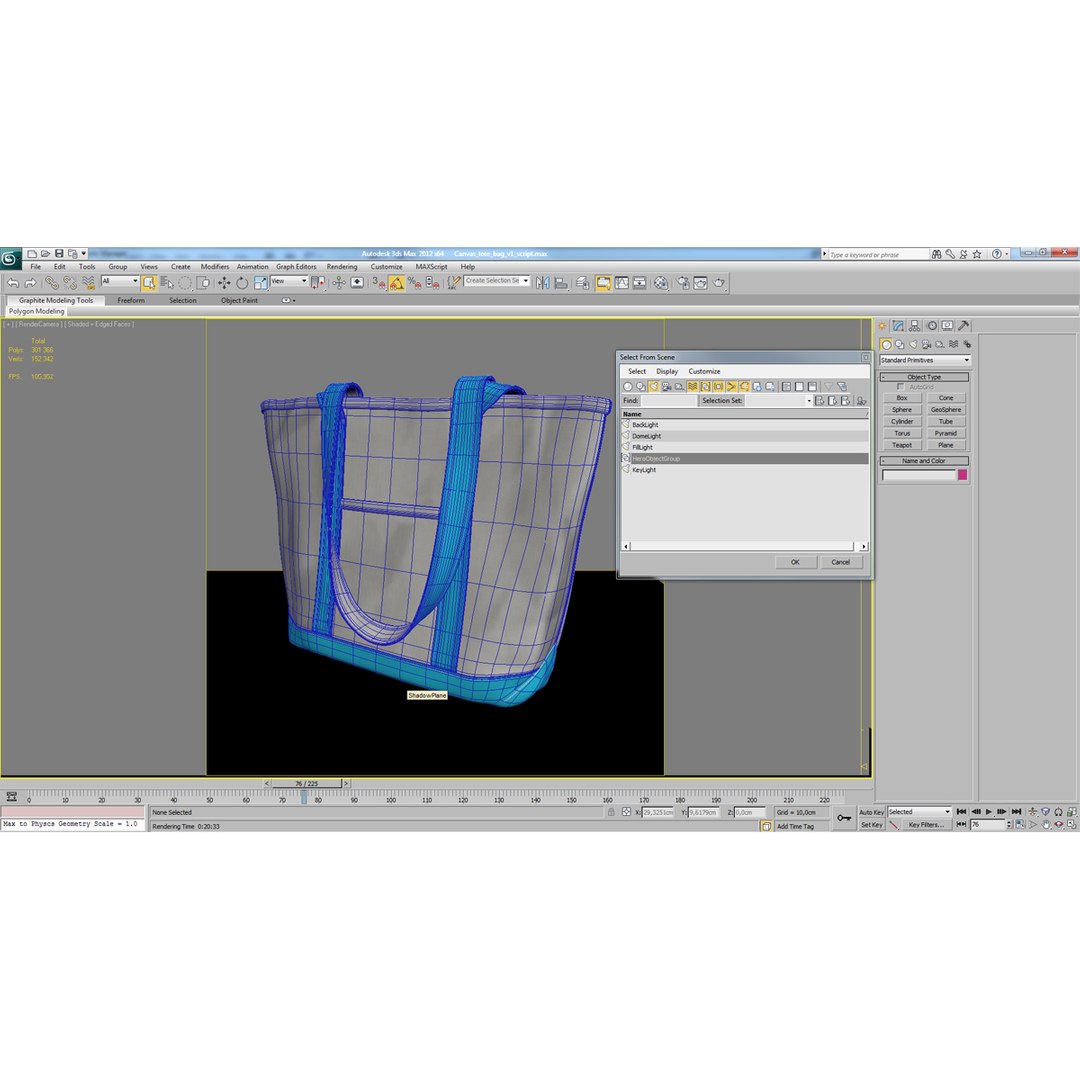Open the MAXScript menu
The image size is (1080, 1080).
431,267
